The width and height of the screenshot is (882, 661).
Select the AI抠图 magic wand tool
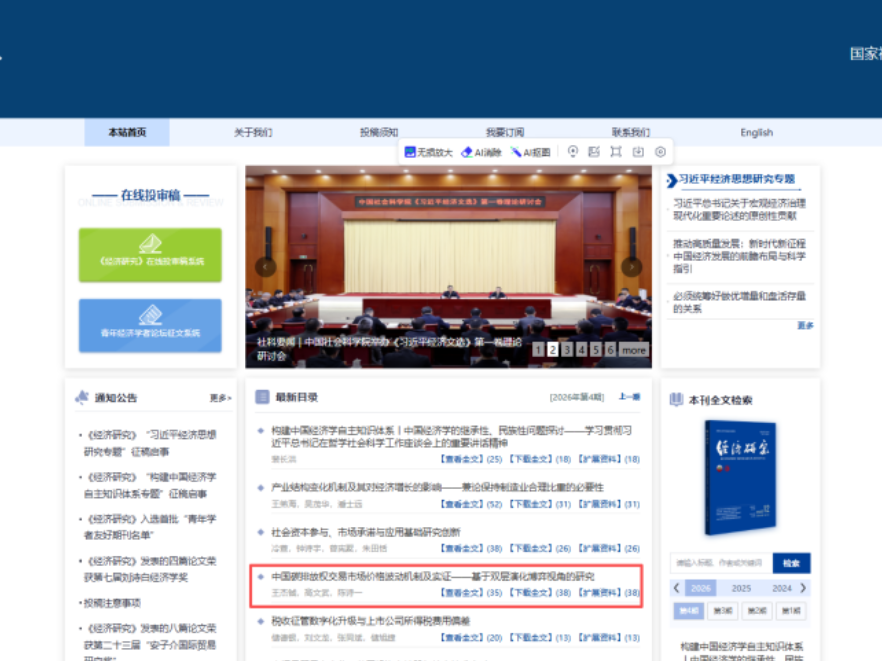(x=530, y=152)
